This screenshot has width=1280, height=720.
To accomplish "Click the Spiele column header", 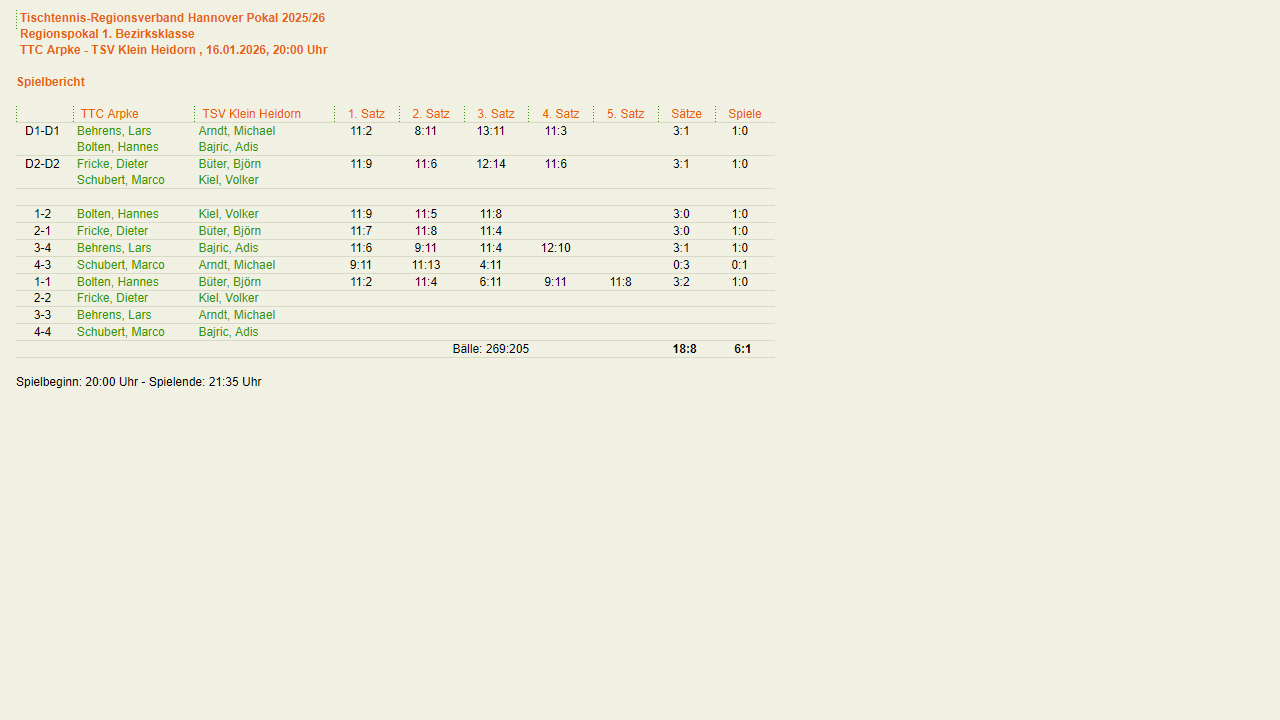I will click(744, 114).
